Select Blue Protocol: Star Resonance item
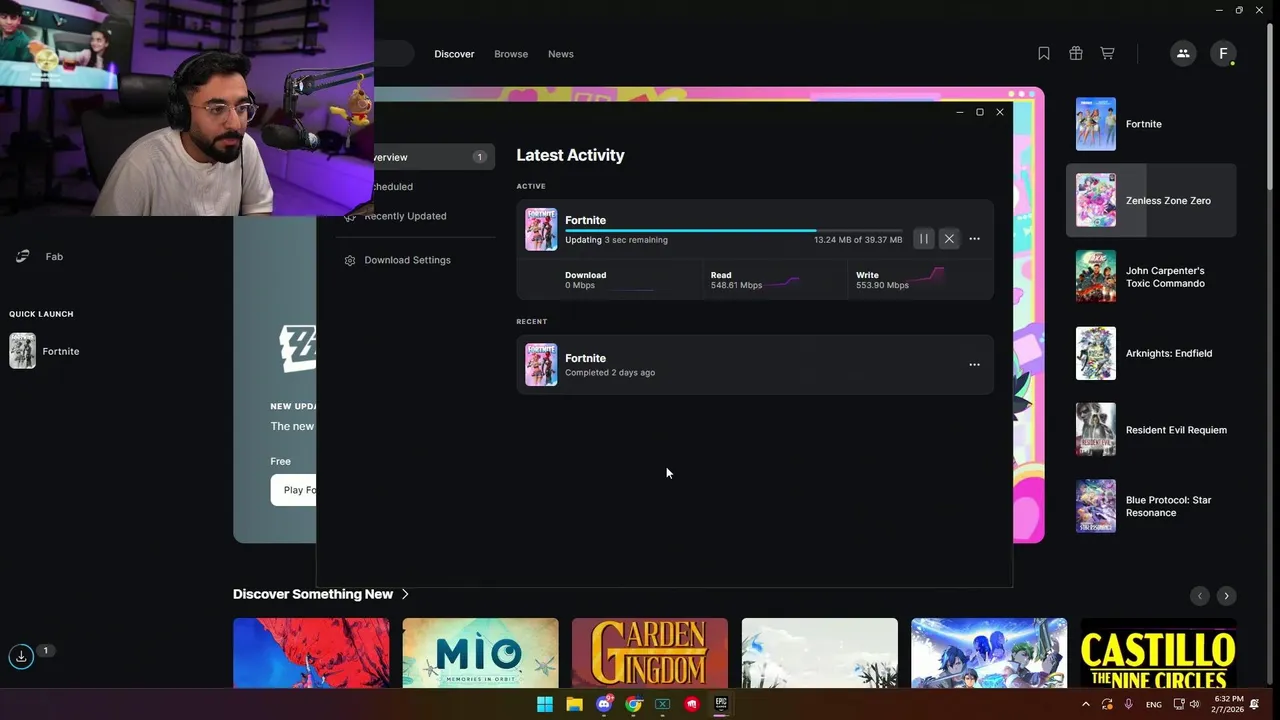Viewport: 1280px width, 720px height. tap(1151, 506)
